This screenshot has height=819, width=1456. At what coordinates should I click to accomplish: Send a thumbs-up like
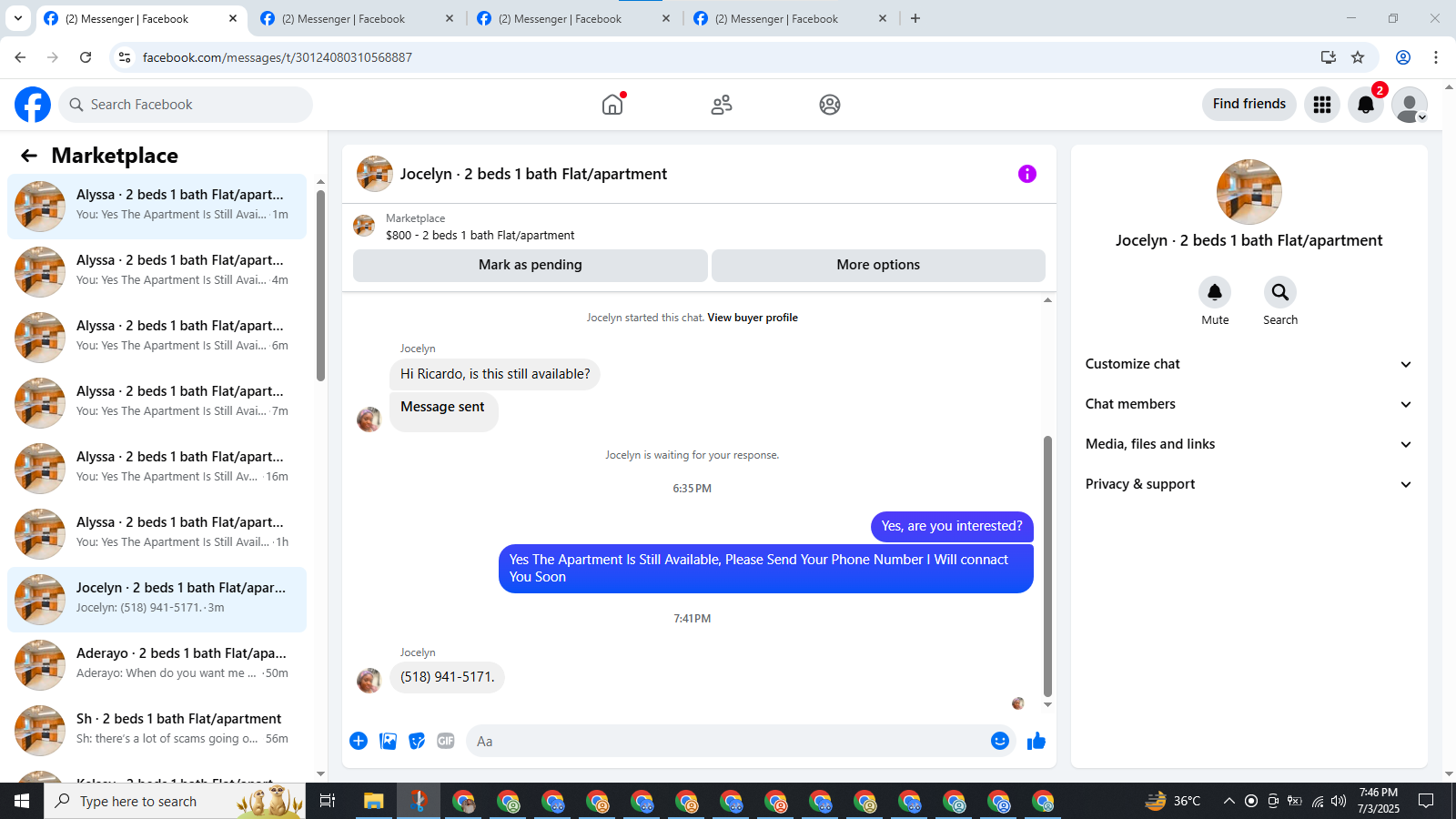point(1036,741)
